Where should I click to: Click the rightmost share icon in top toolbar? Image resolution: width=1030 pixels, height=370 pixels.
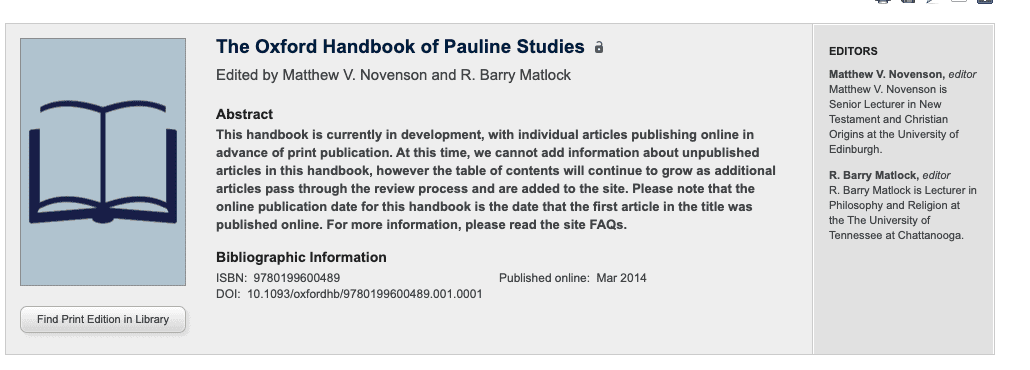click(x=984, y=1)
